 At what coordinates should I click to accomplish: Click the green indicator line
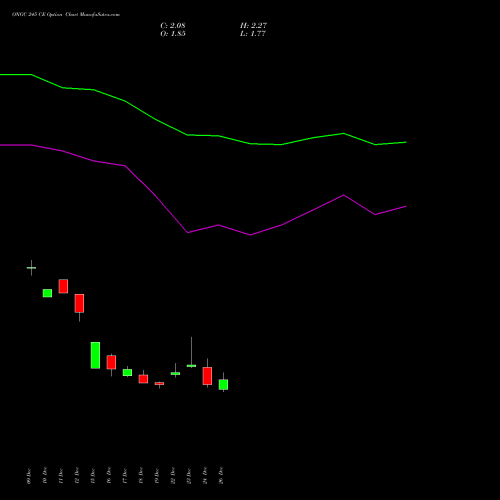tap(187, 135)
